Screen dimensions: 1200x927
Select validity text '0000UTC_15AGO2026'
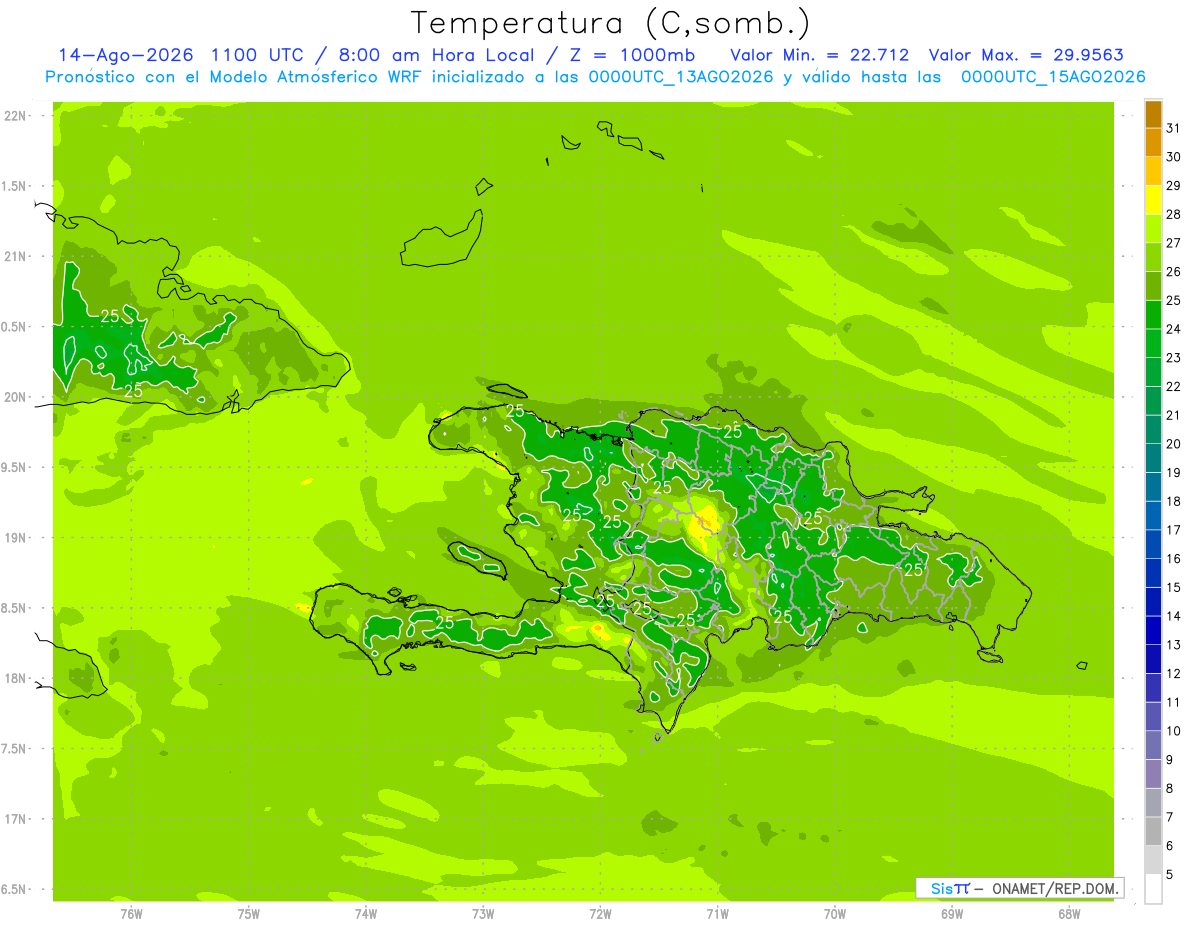1053,77
